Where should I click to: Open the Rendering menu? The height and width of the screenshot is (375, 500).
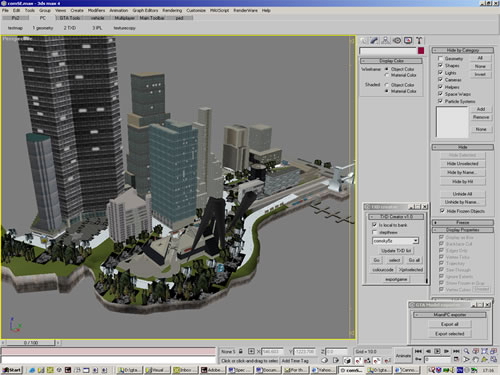(x=172, y=10)
